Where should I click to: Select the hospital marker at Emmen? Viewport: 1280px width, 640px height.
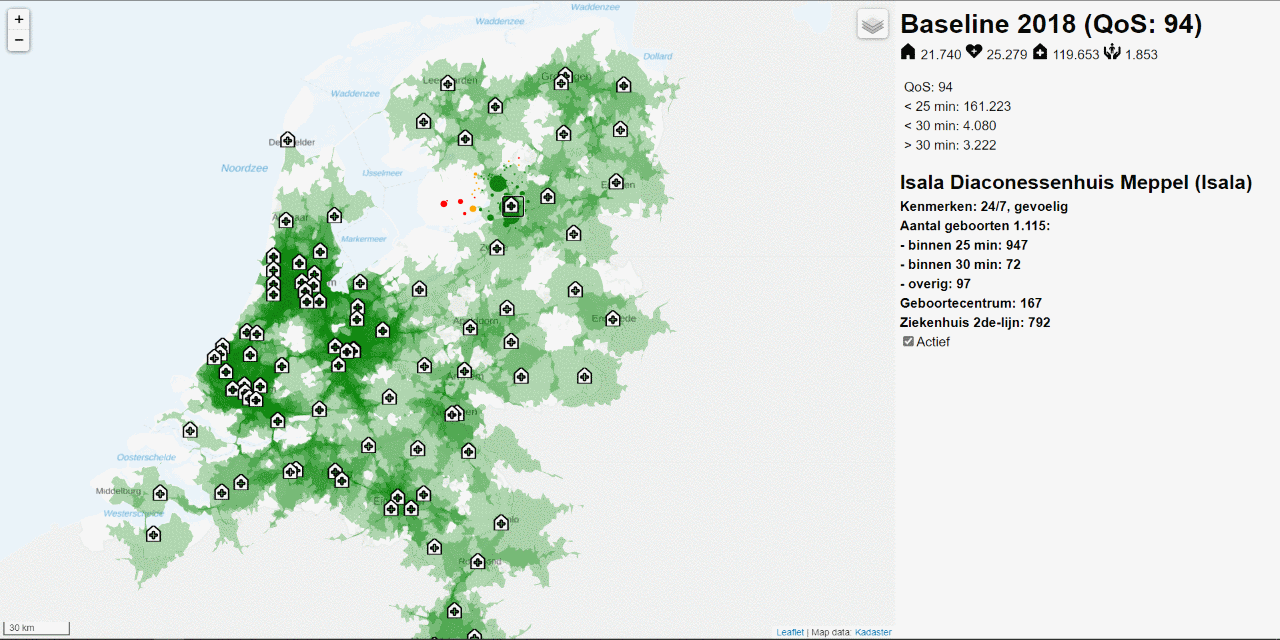coord(616,182)
